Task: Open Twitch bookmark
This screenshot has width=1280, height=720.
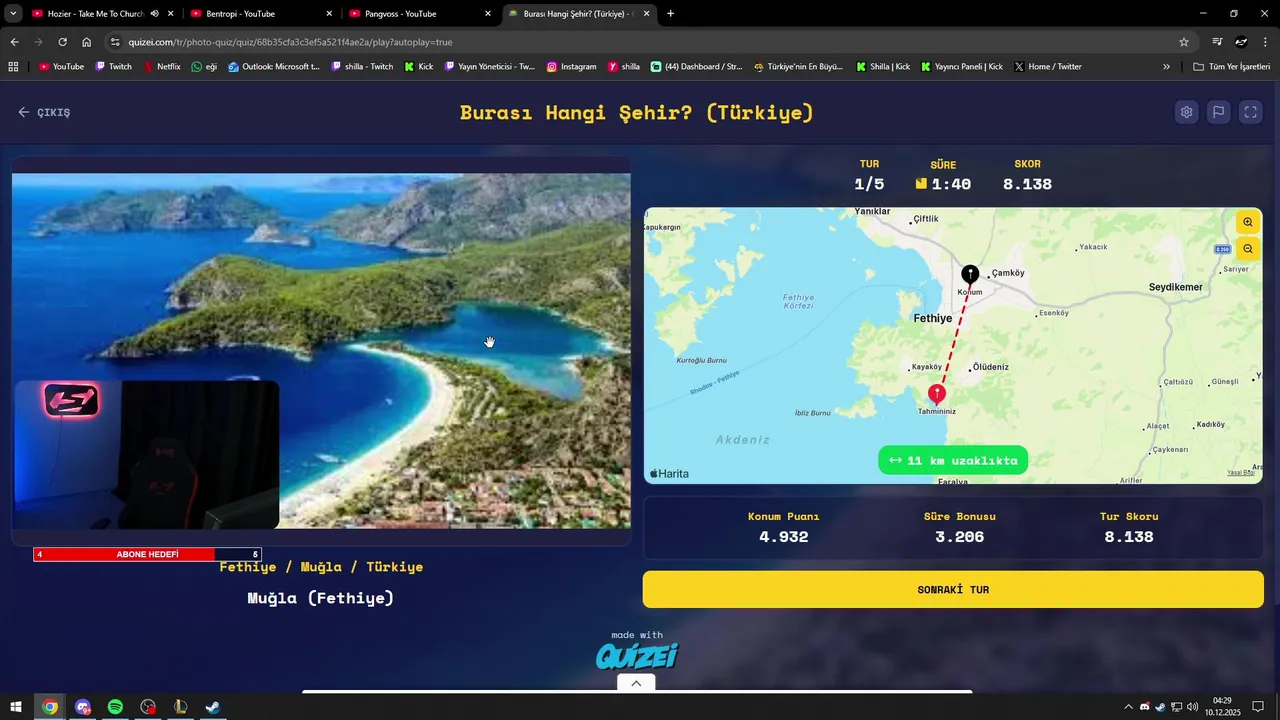Action: point(113,66)
